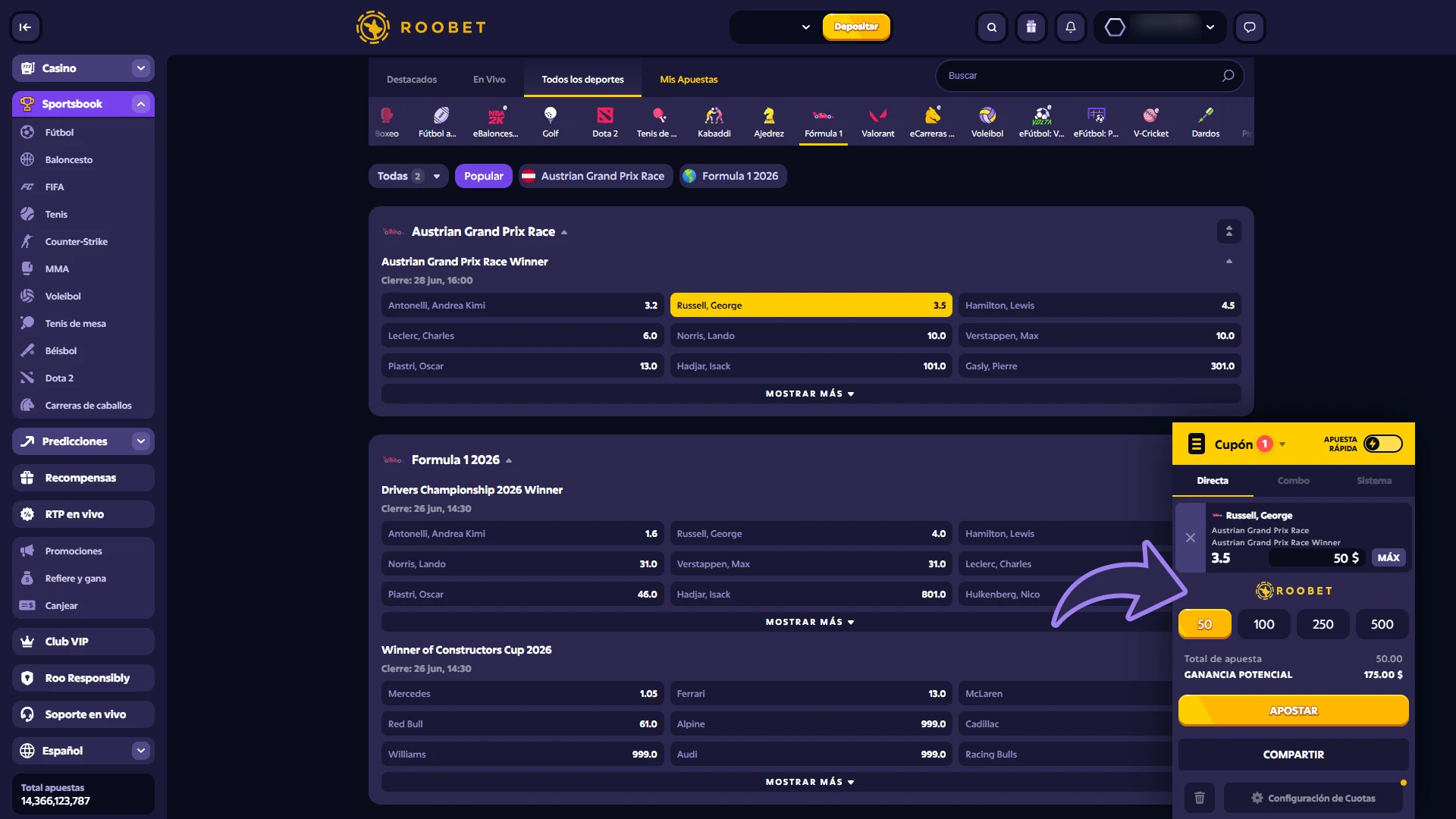Viewport: 1456px width, 819px height.
Task: Open Carreras de caballos in the sidebar
Action: (83, 405)
